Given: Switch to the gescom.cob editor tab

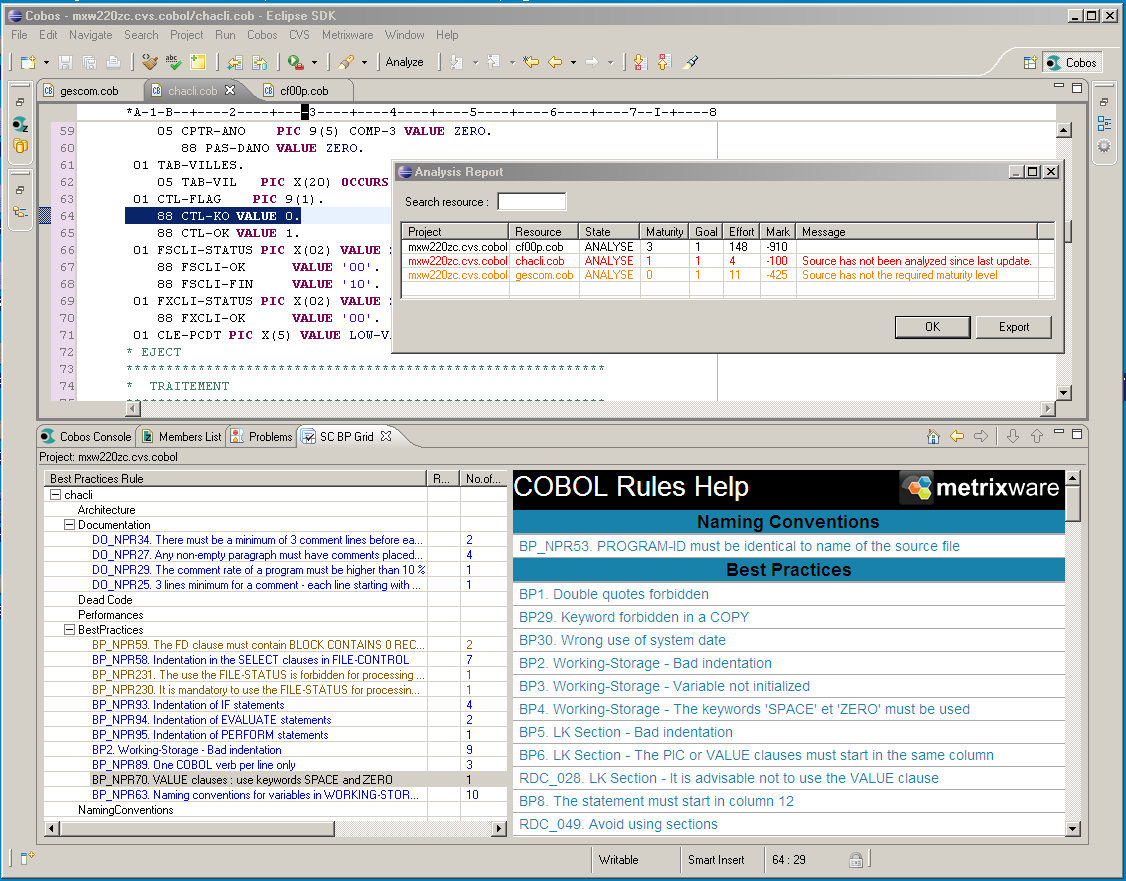Looking at the screenshot, I should tap(89, 90).
